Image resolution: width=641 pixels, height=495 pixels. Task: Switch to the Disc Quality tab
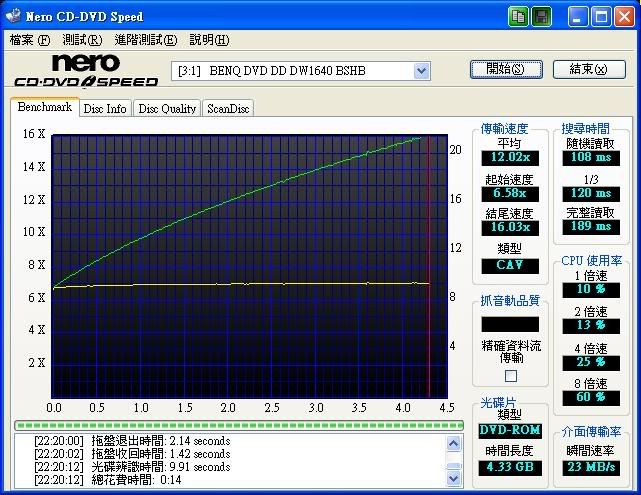166,109
